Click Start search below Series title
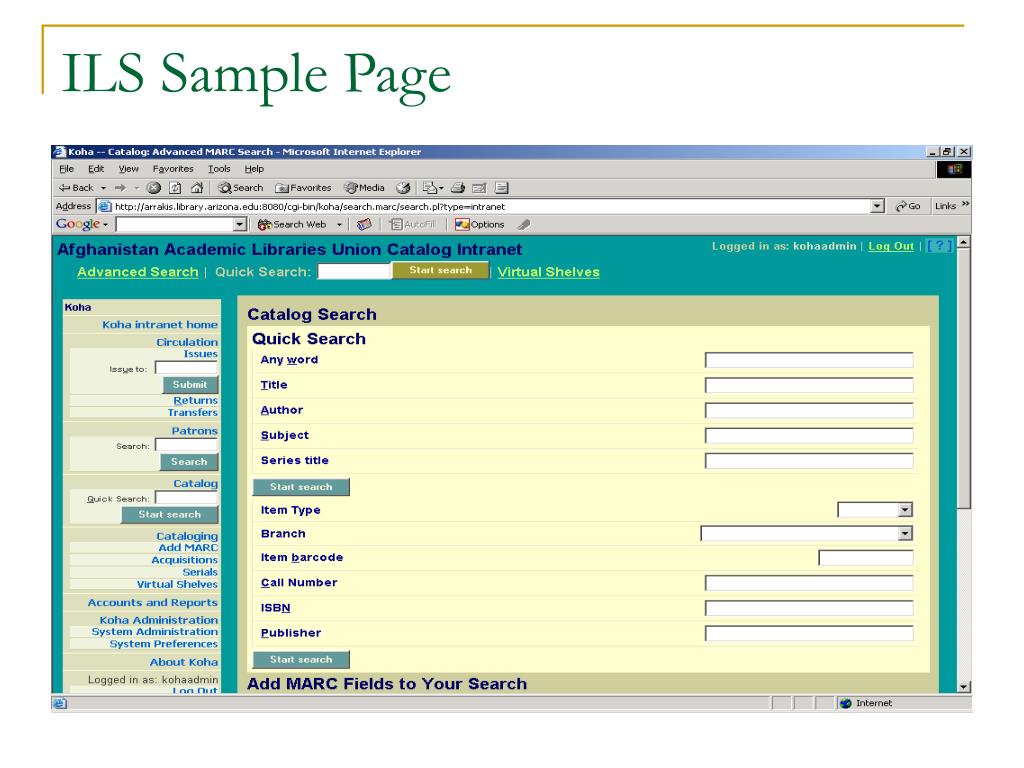1024x768 pixels. click(301, 487)
